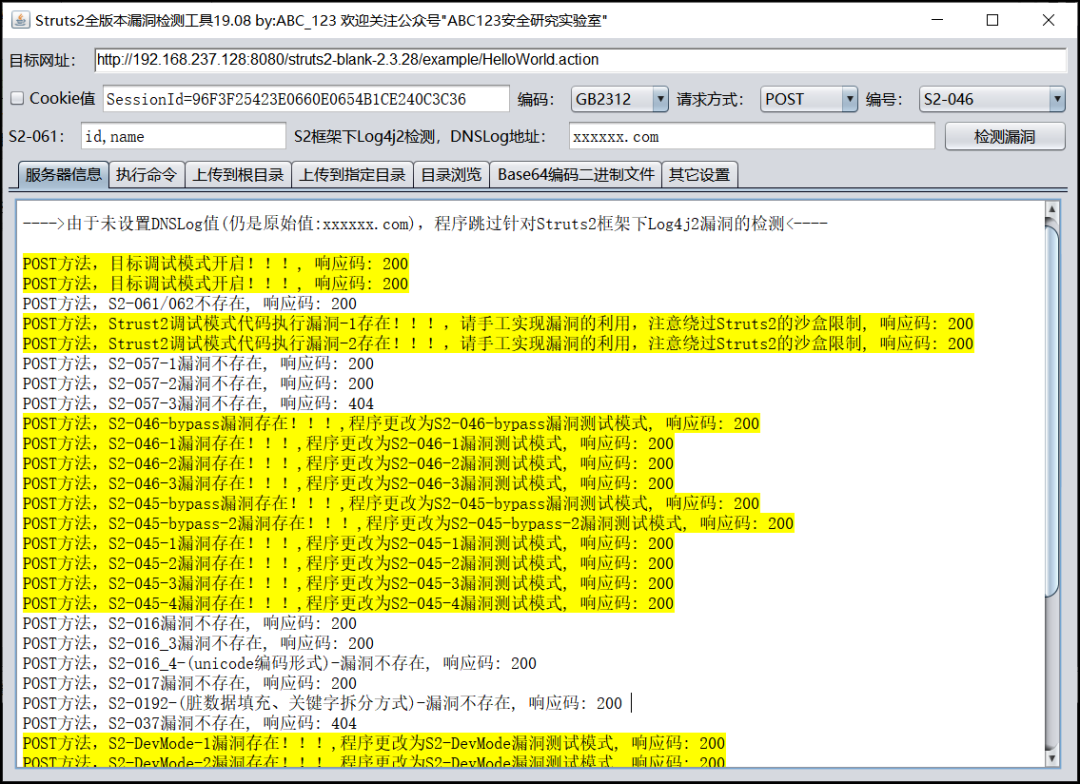Click the line 'S2-045-3漏洞存在'
This screenshot has width=1080, height=784.
348,584
